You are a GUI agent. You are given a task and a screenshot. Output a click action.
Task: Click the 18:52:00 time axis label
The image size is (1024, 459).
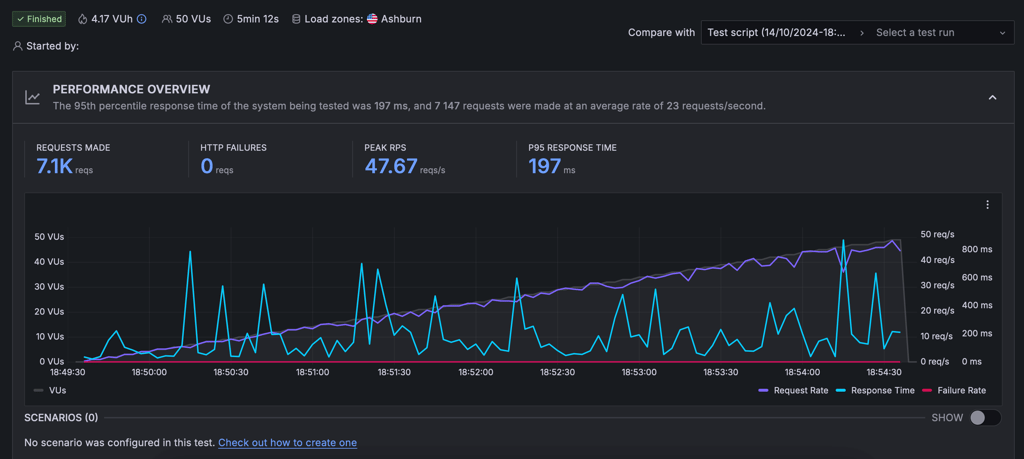(475, 372)
